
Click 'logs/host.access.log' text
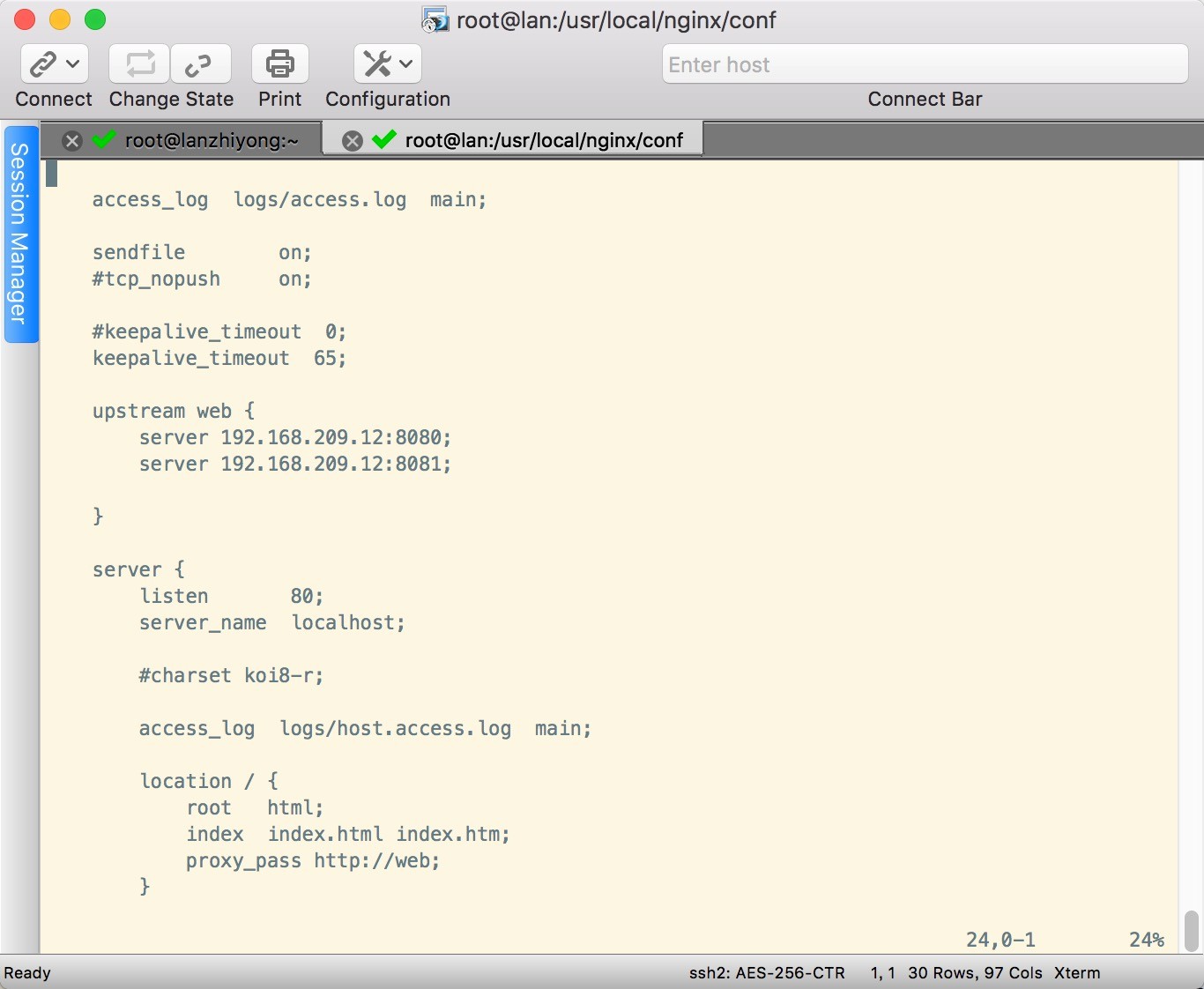(396, 728)
